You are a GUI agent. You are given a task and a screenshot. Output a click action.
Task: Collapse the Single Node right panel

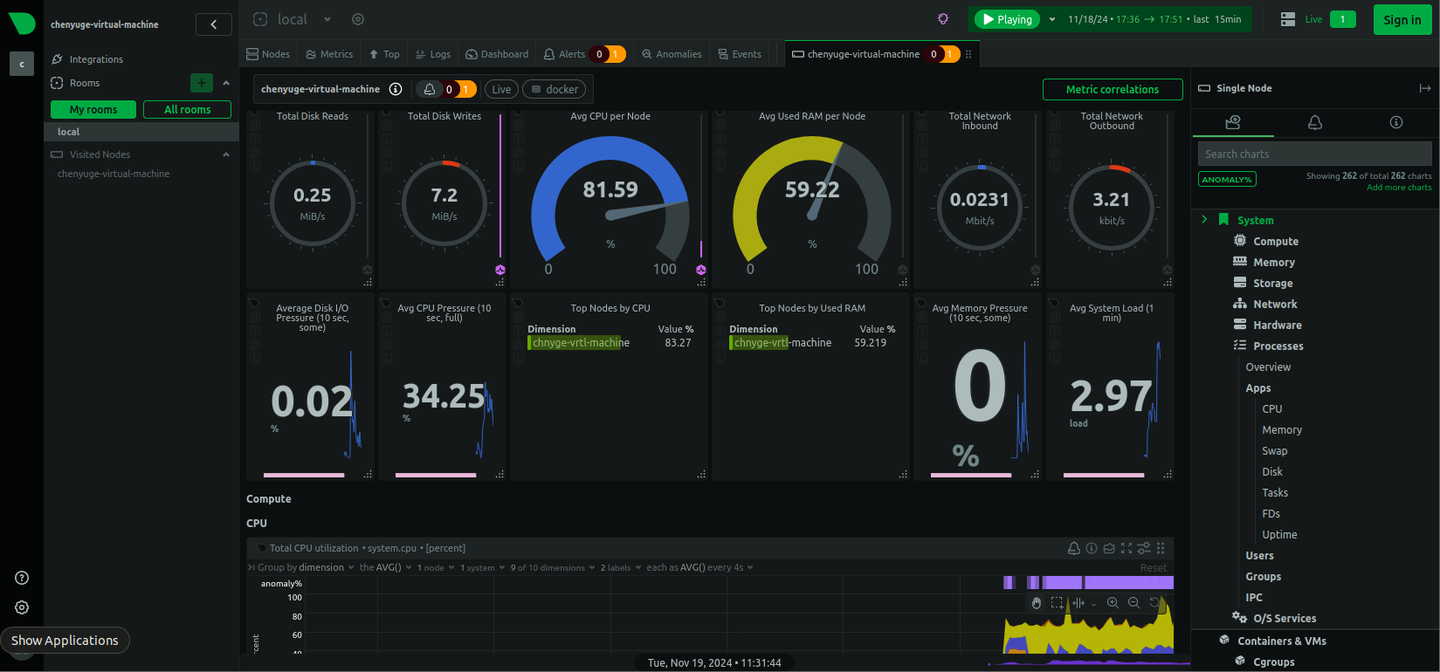click(x=1425, y=88)
